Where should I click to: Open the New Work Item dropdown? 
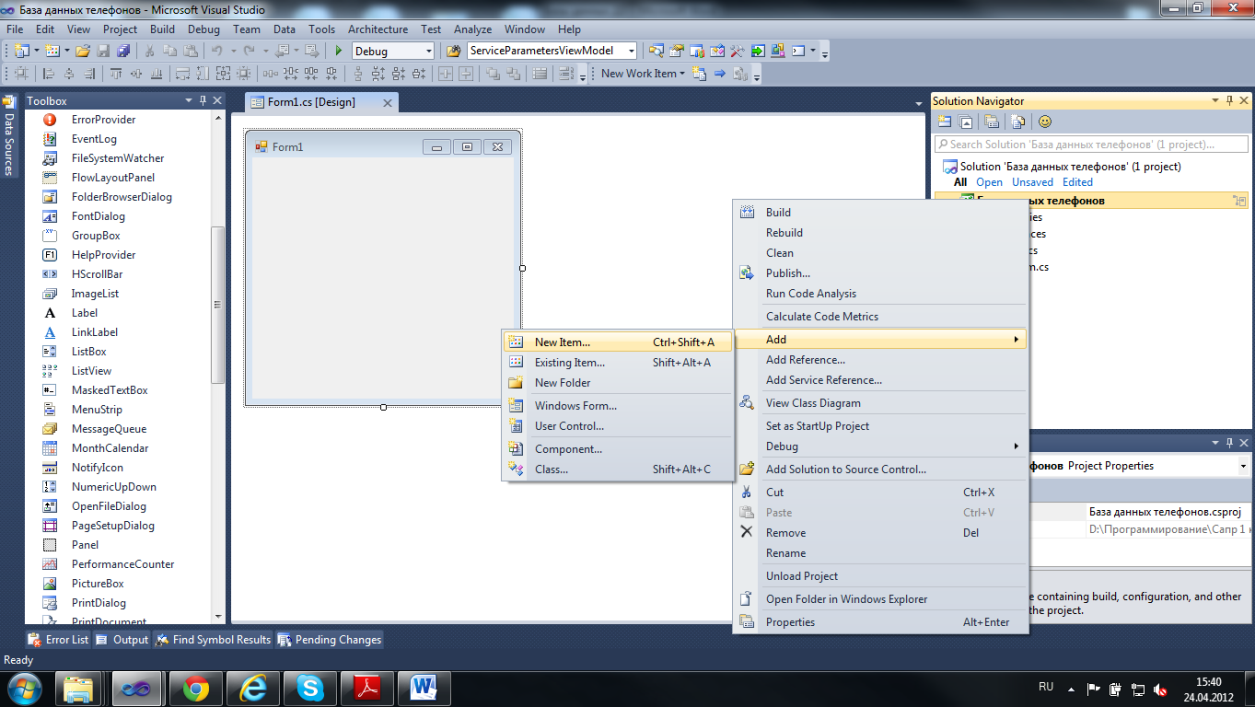click(x=643, y=73)
